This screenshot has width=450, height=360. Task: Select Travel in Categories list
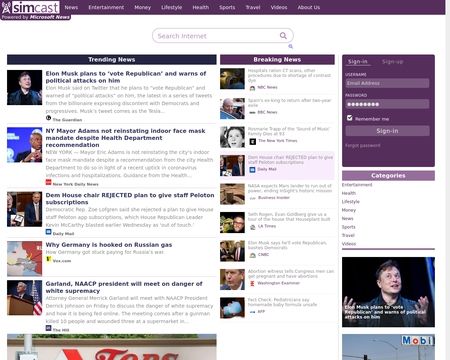348,235
